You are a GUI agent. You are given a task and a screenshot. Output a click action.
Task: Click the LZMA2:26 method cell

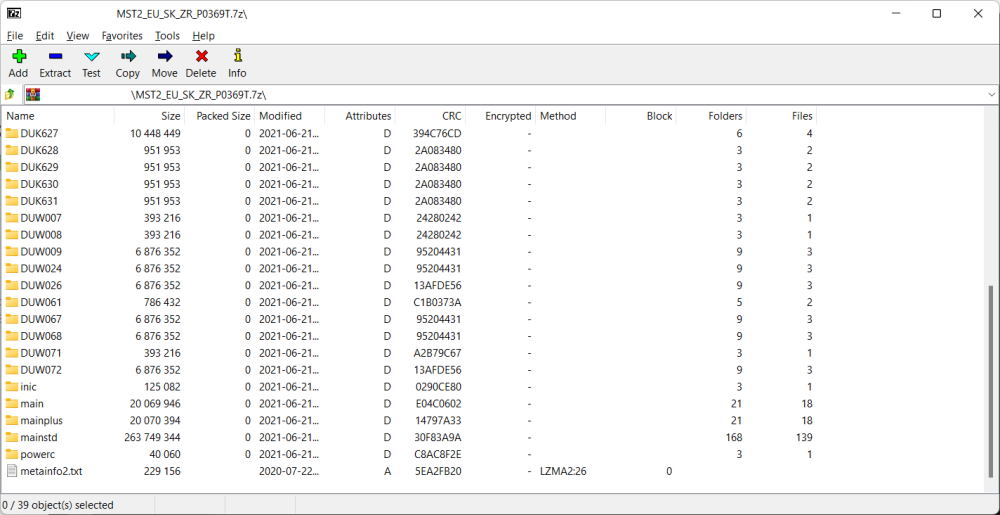click(x=564, y=471)
